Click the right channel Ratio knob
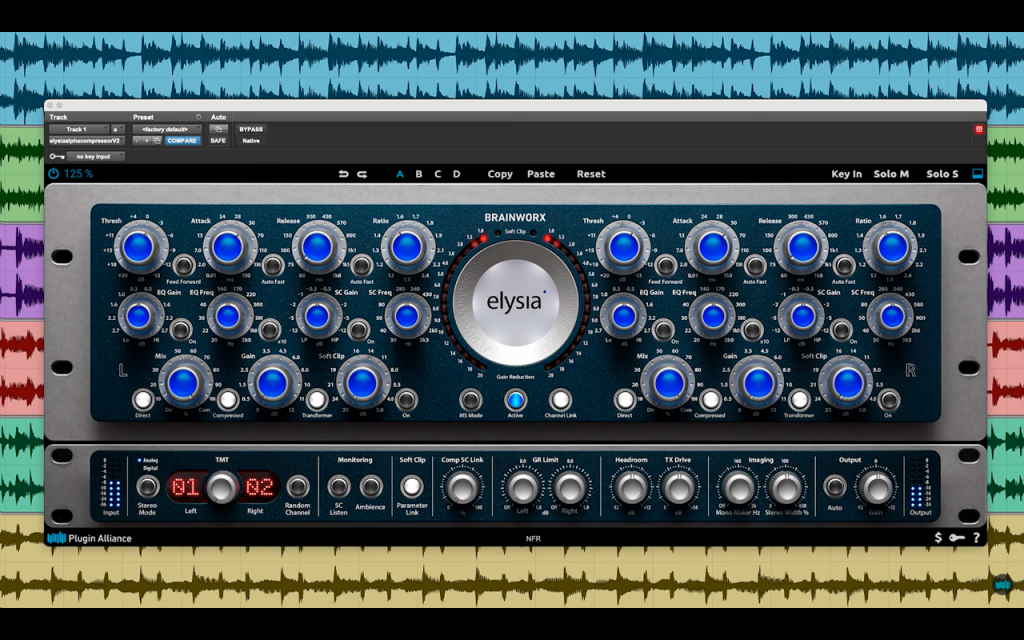The image size is (1024, 640). point(892,248)
